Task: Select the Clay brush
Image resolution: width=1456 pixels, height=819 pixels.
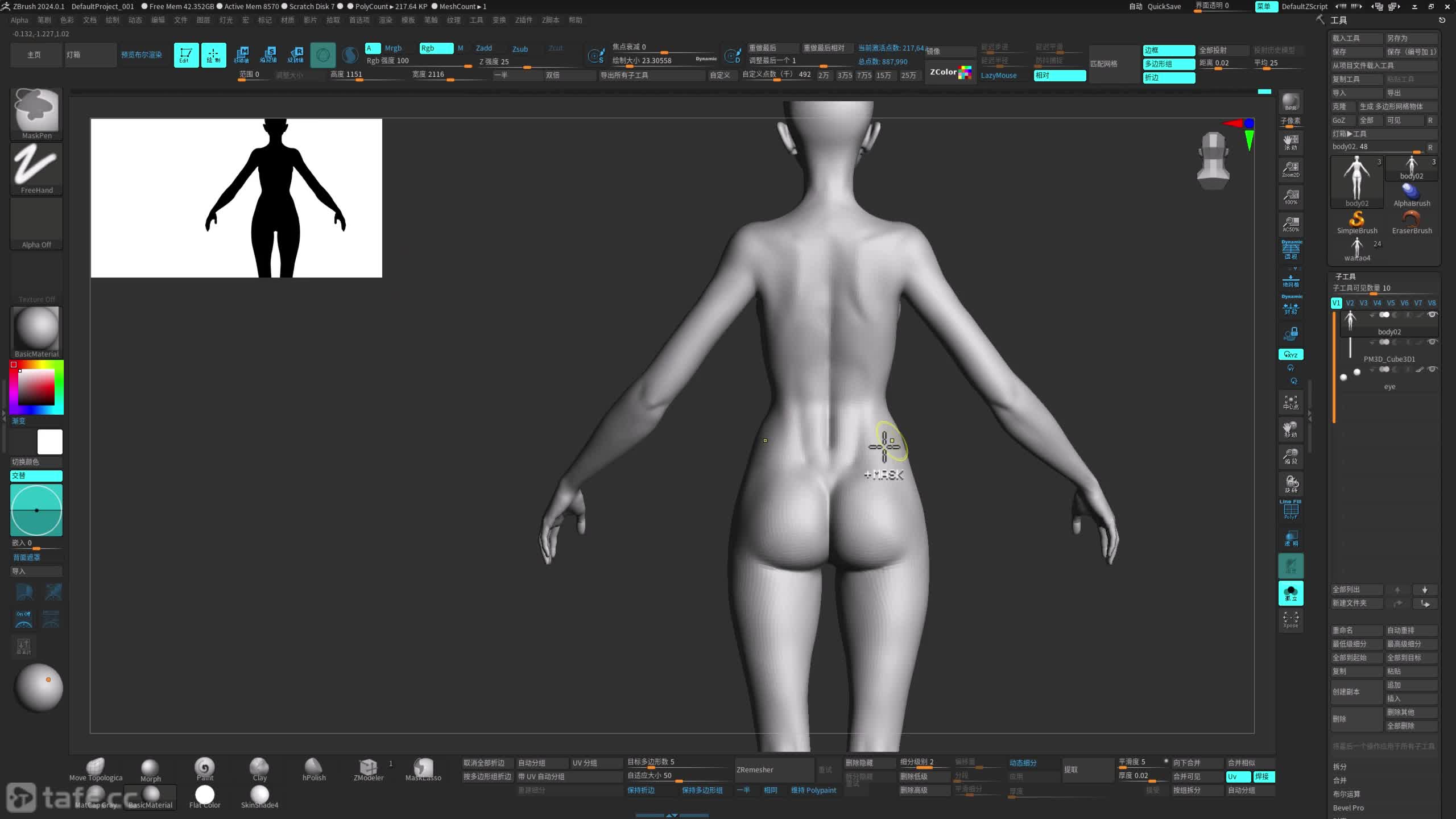Action: pyautogui.click(x=259, y=770)
